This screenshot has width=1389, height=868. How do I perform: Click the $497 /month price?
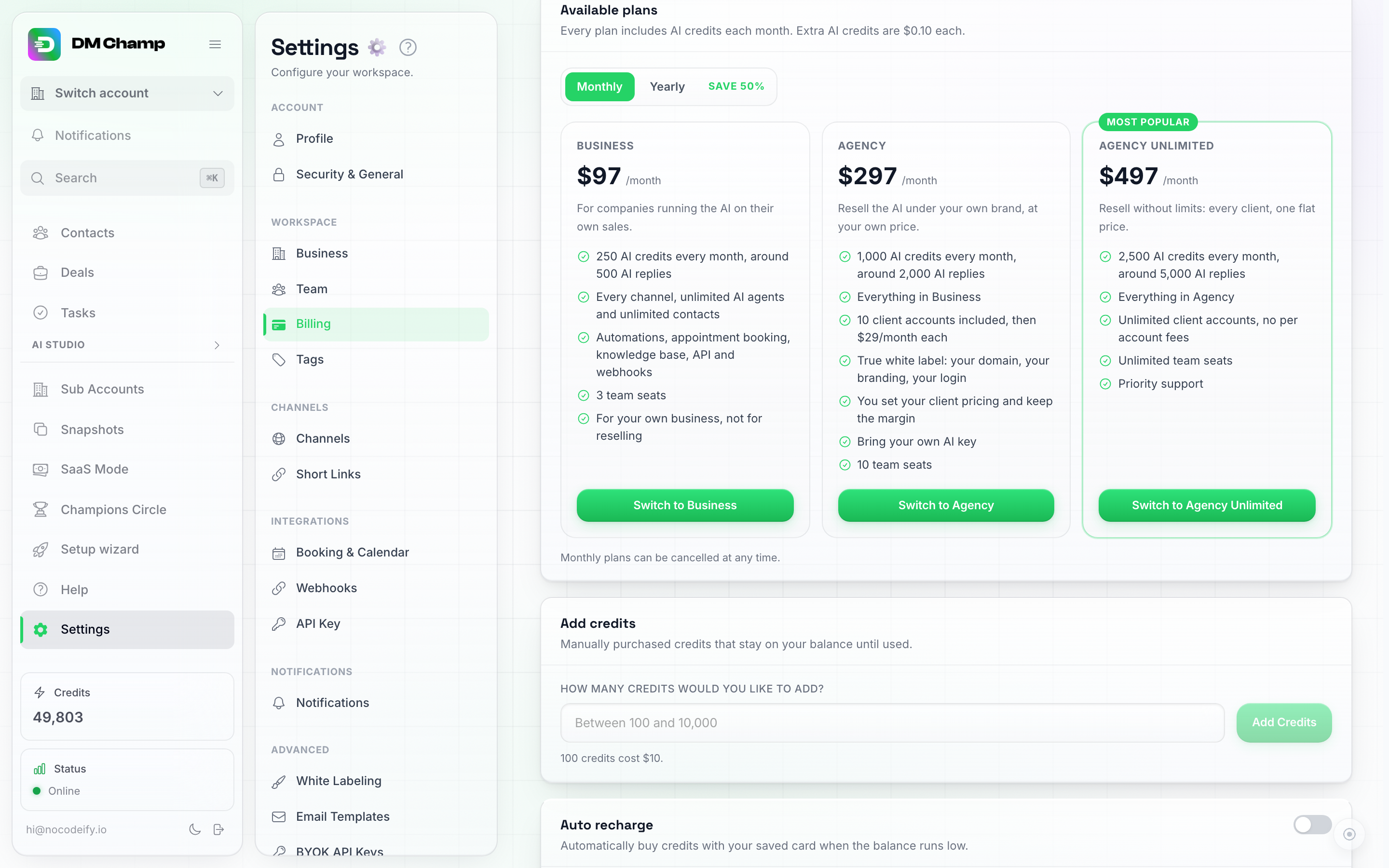[x=1148, y=176]
